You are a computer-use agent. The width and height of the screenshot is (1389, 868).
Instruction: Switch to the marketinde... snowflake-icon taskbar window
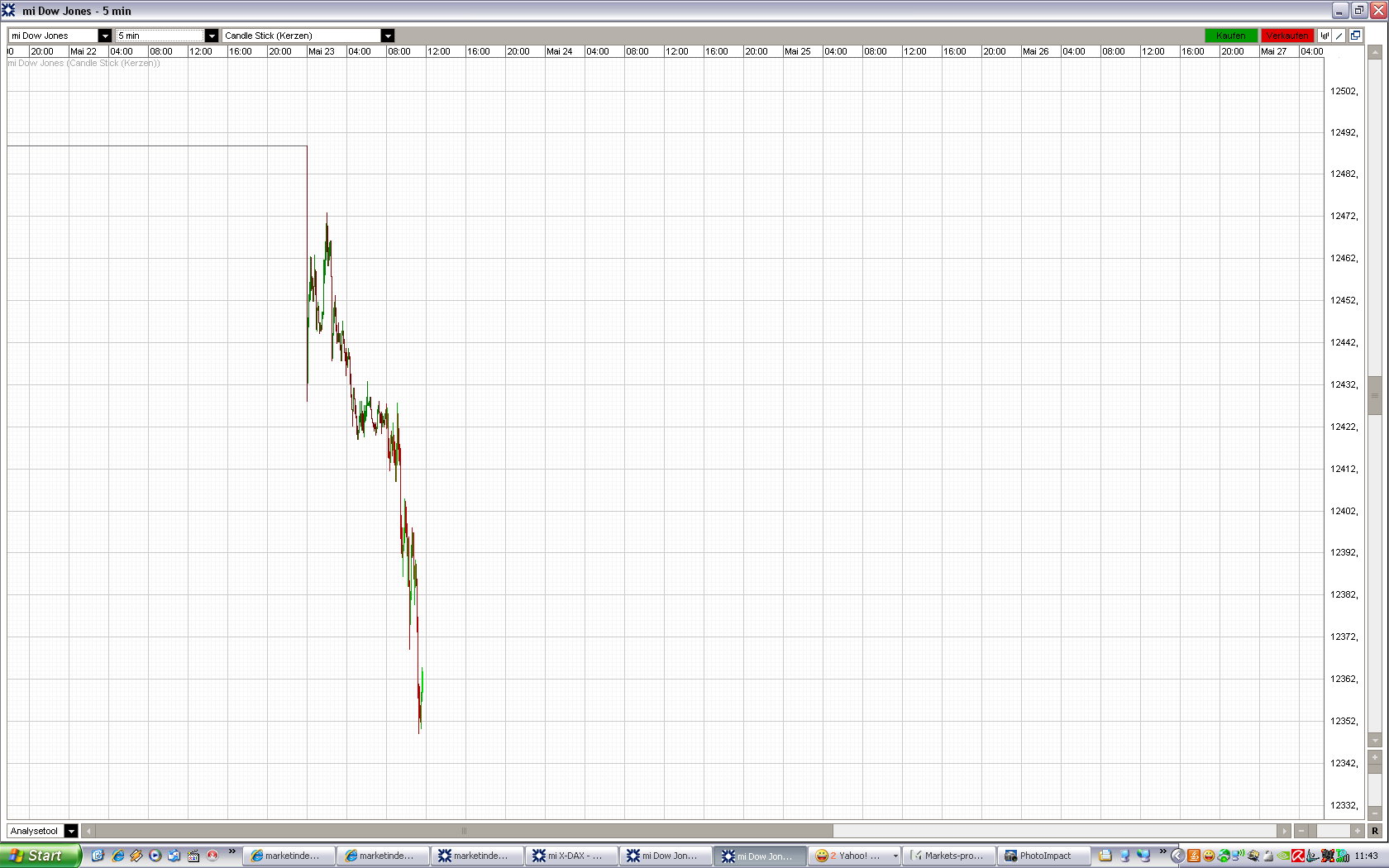coord(477,856)
